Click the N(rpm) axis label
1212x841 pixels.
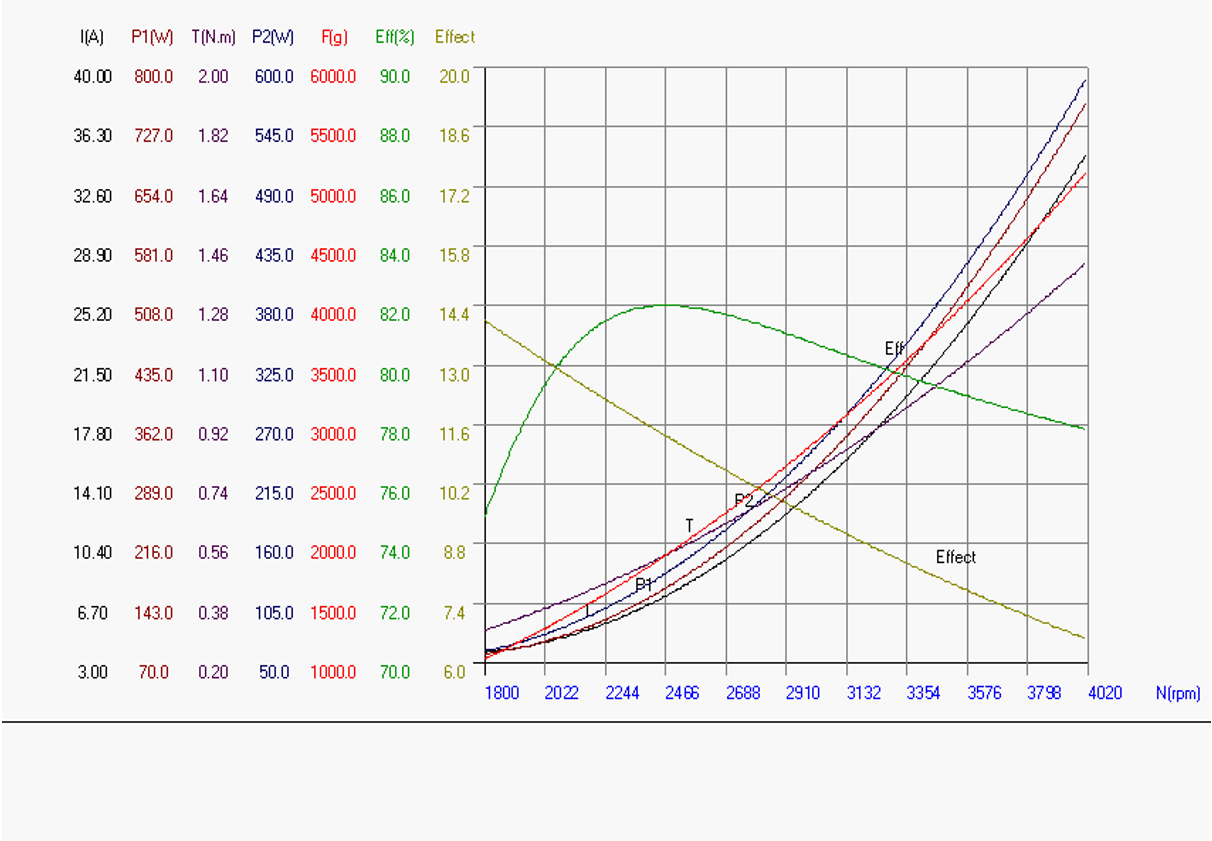pos(1177,693)
